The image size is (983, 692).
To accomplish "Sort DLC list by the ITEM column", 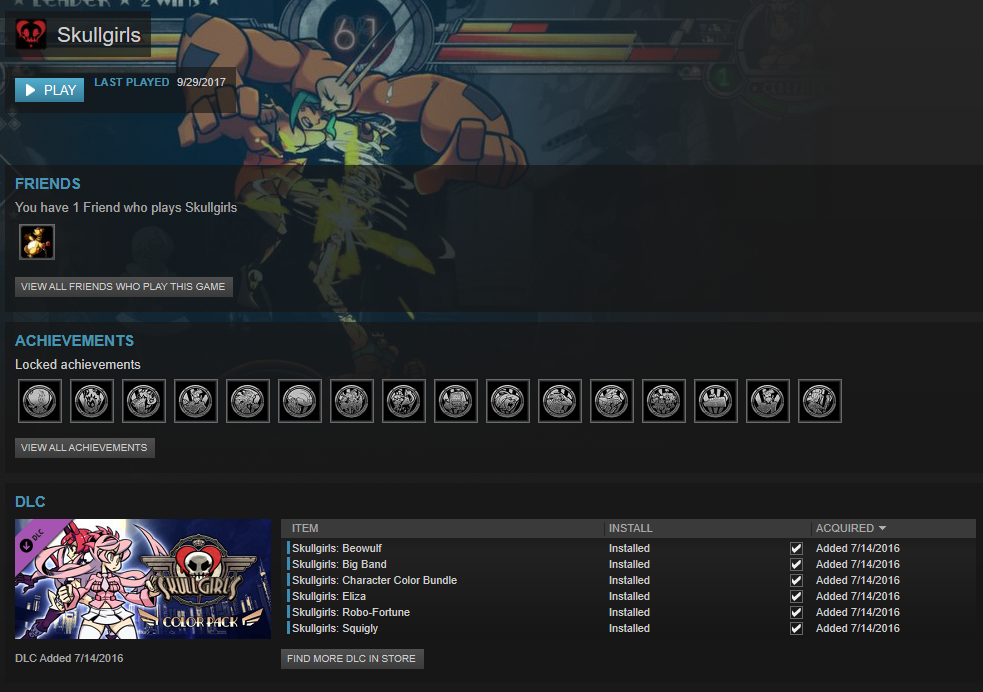I will click(442, 528).
